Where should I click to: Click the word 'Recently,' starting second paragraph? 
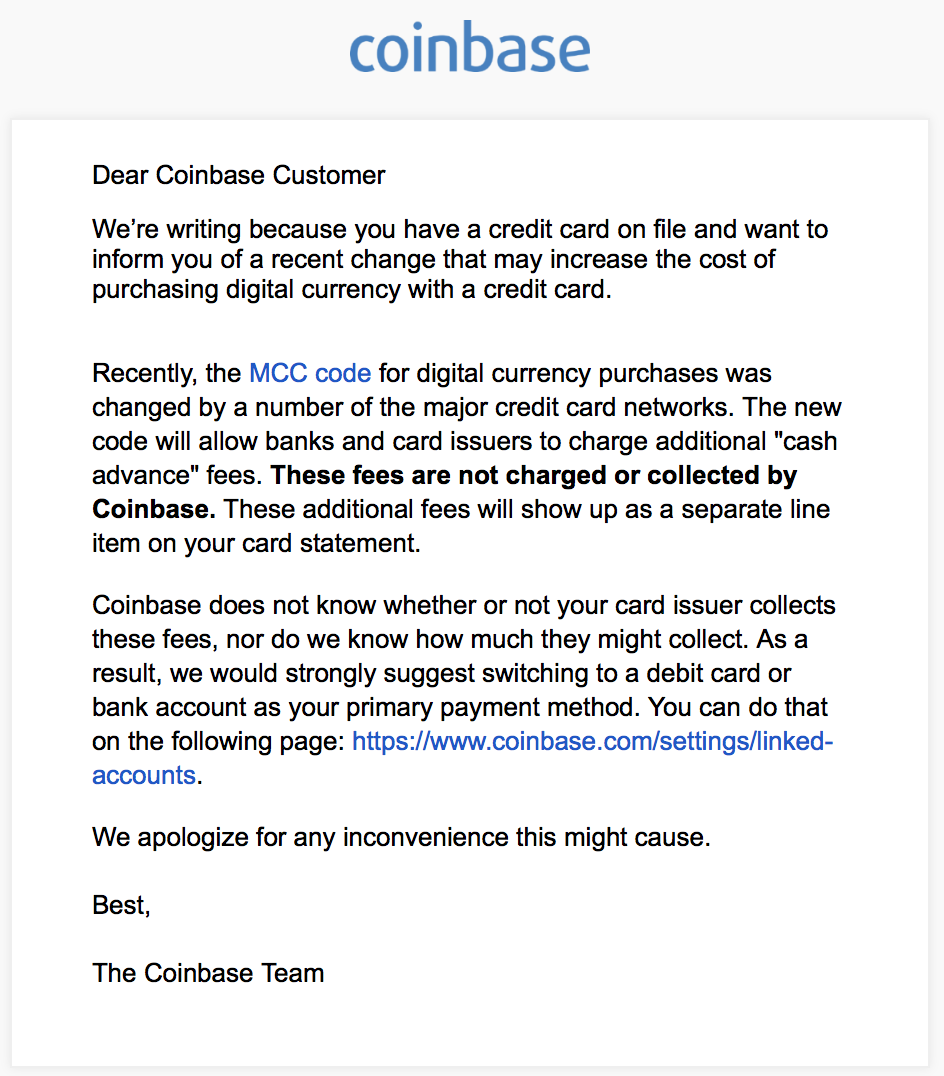coord(145,373)
